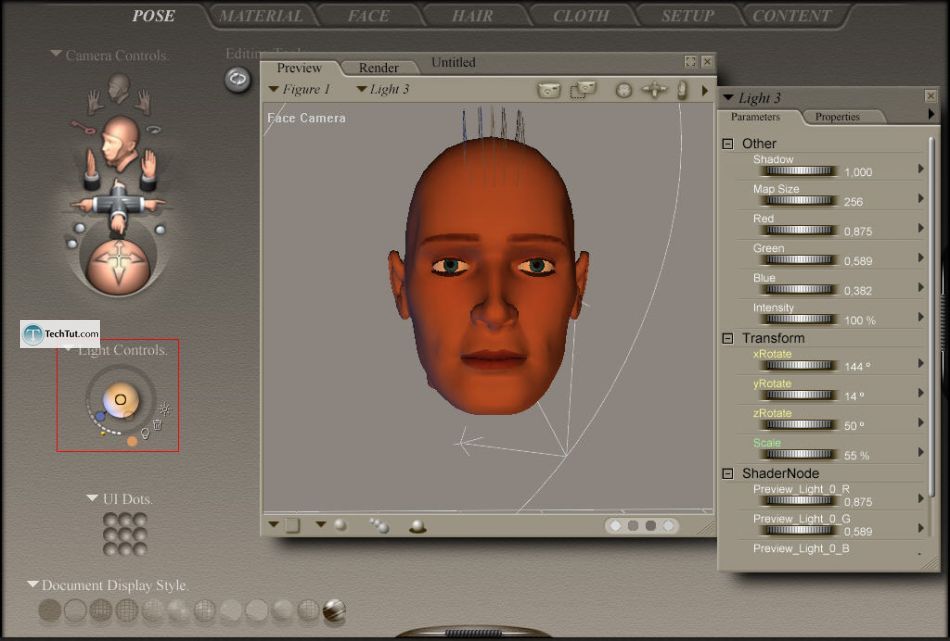This screenshot has height=641, width=950.
Task: Select the texture shaded document display style
Action: pos(334,609)
